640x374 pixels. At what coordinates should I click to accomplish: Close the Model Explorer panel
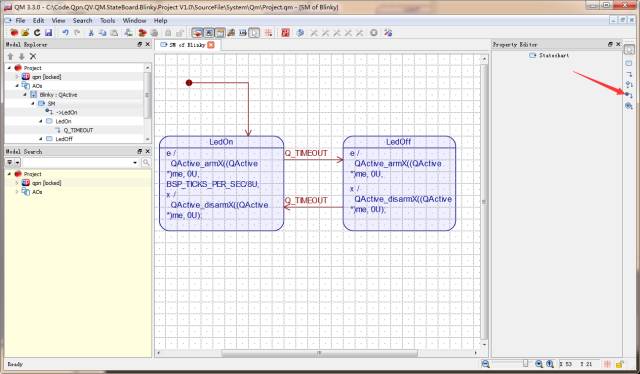click(148, 44)
